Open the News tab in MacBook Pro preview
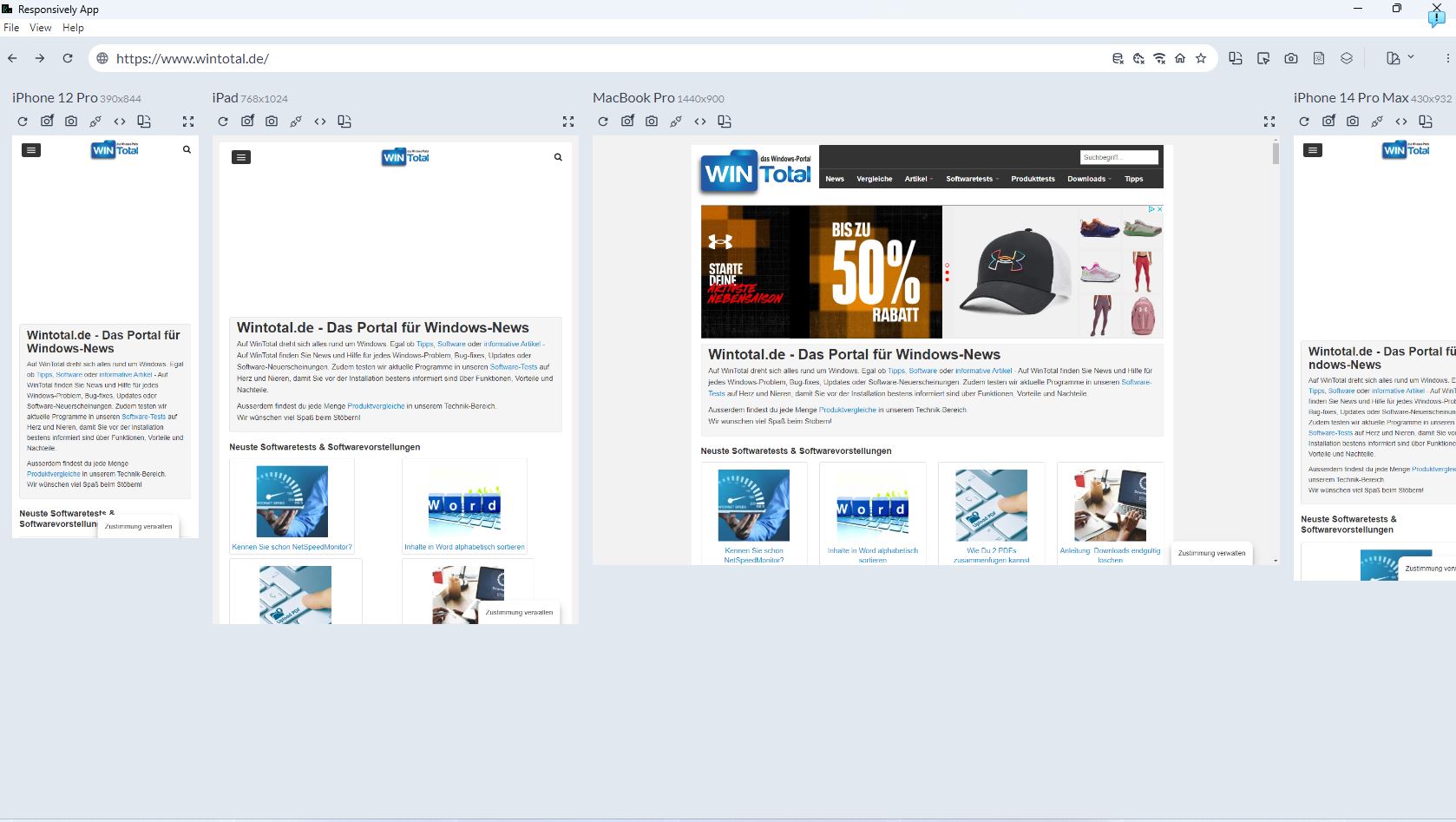 (835, 179)
